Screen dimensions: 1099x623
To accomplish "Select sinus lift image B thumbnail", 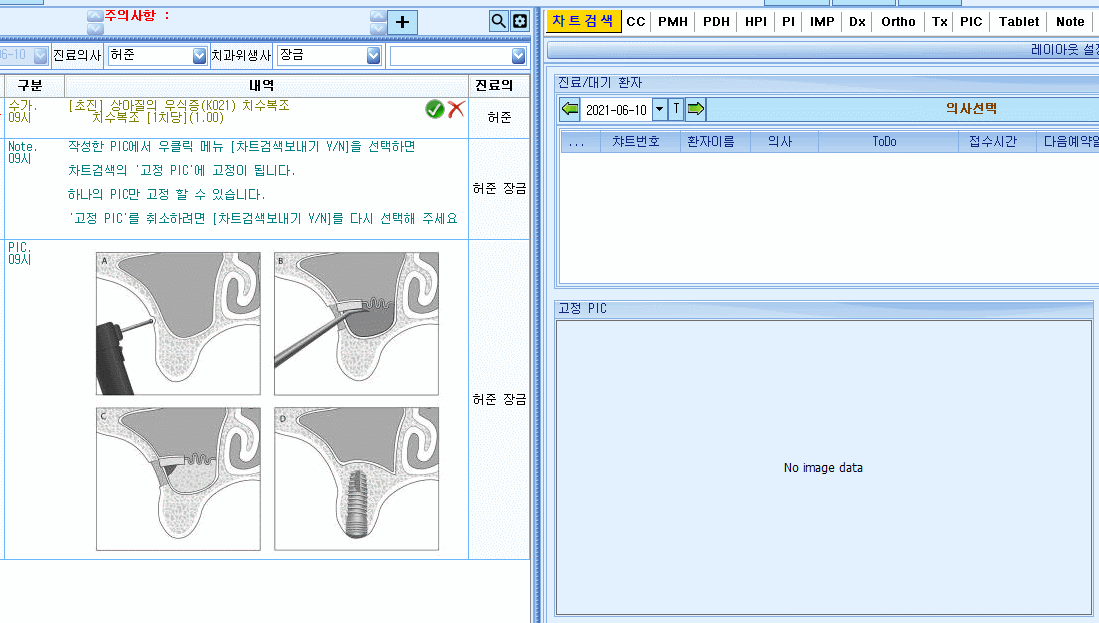I will coord(356,324).
